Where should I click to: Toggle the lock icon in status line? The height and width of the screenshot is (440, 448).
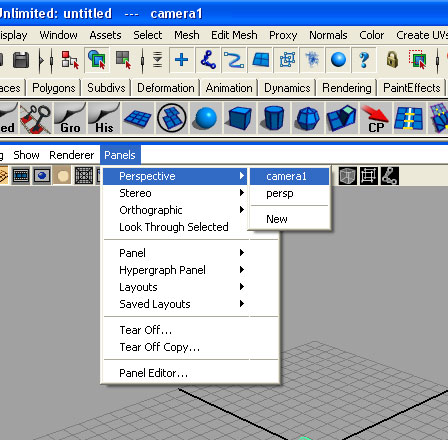[x=392, y=60]
